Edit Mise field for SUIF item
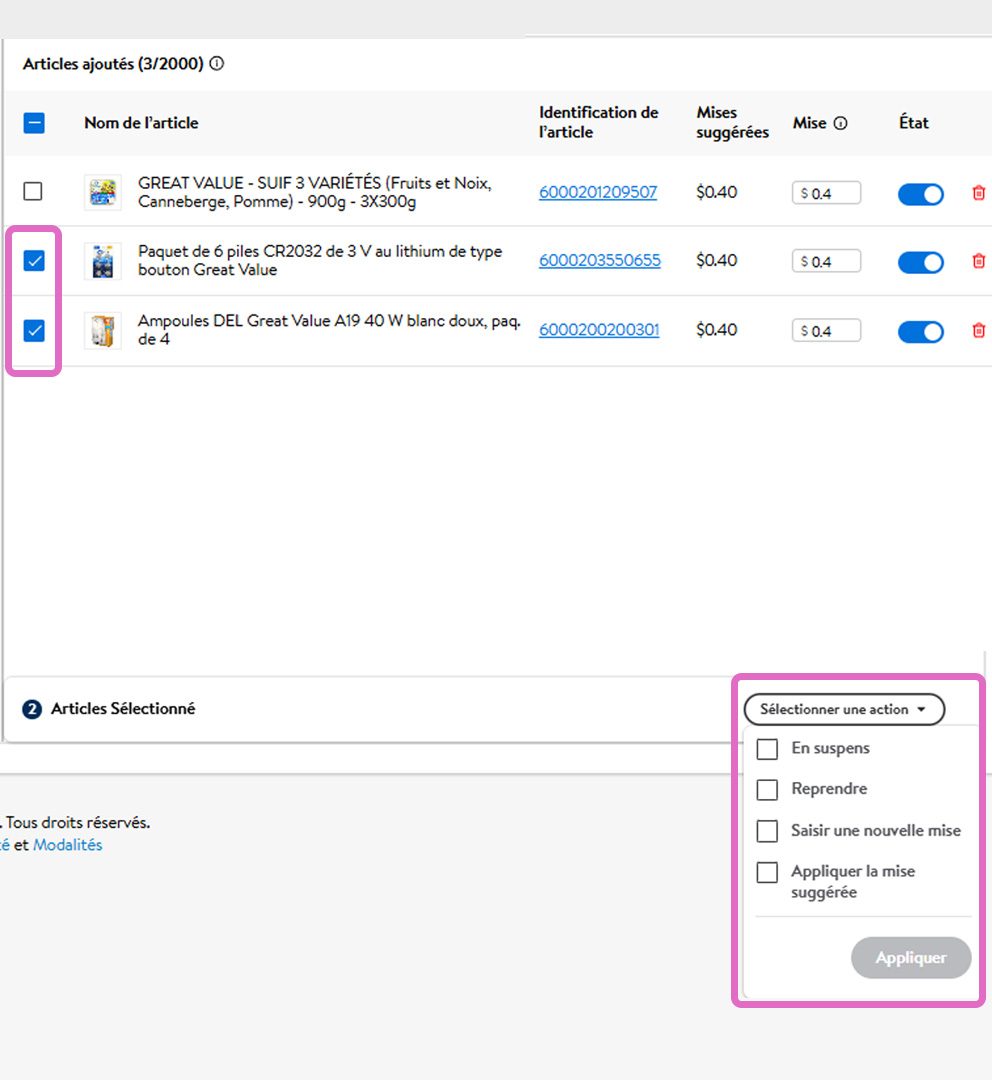Image resolution: width=992 pixels, height=1080 pixels. [x=826, y=193]
